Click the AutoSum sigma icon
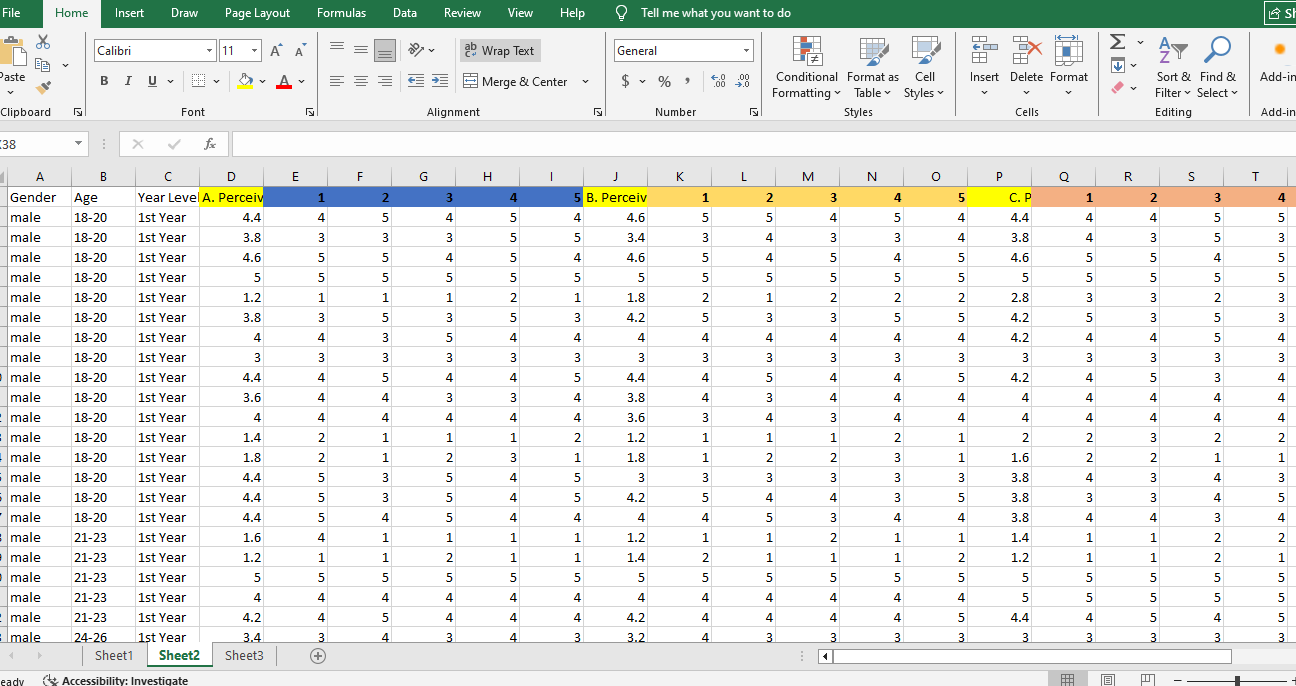 (1117, 42)
